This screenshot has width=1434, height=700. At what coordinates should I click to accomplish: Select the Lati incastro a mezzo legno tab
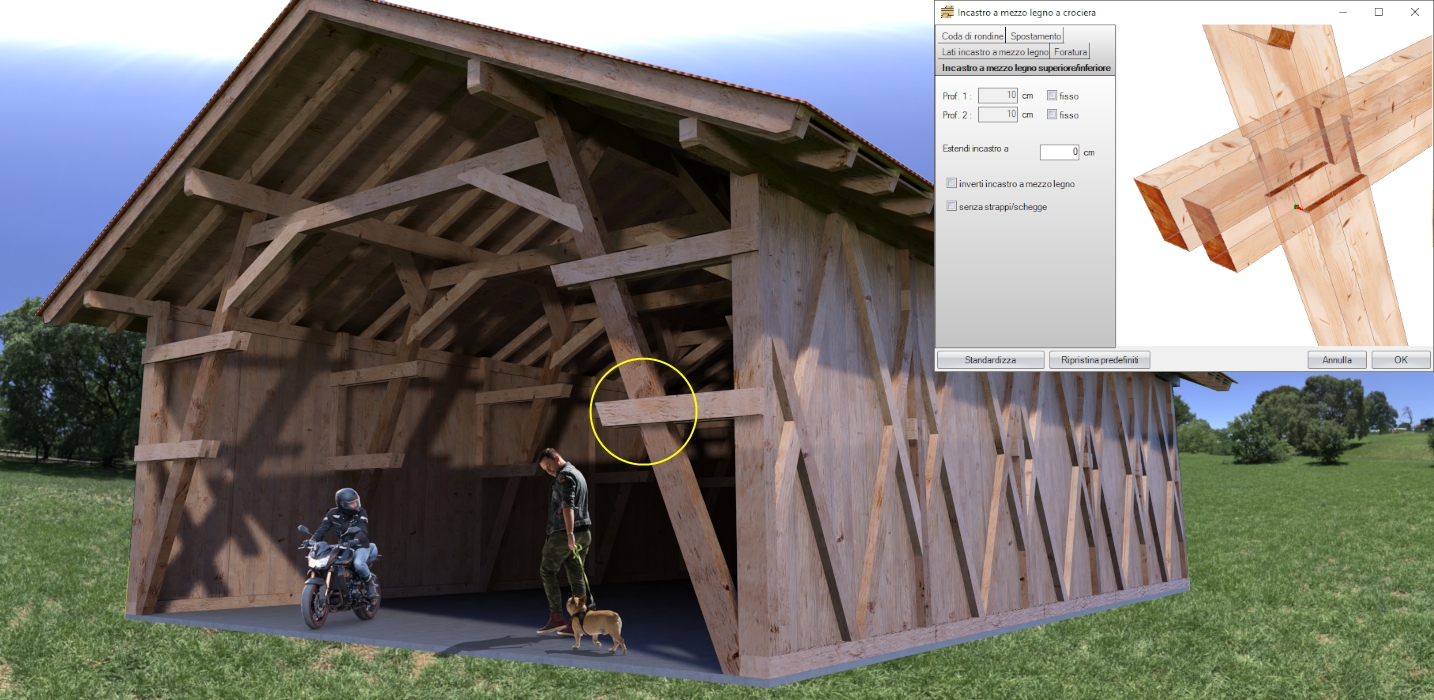point(994,51)
